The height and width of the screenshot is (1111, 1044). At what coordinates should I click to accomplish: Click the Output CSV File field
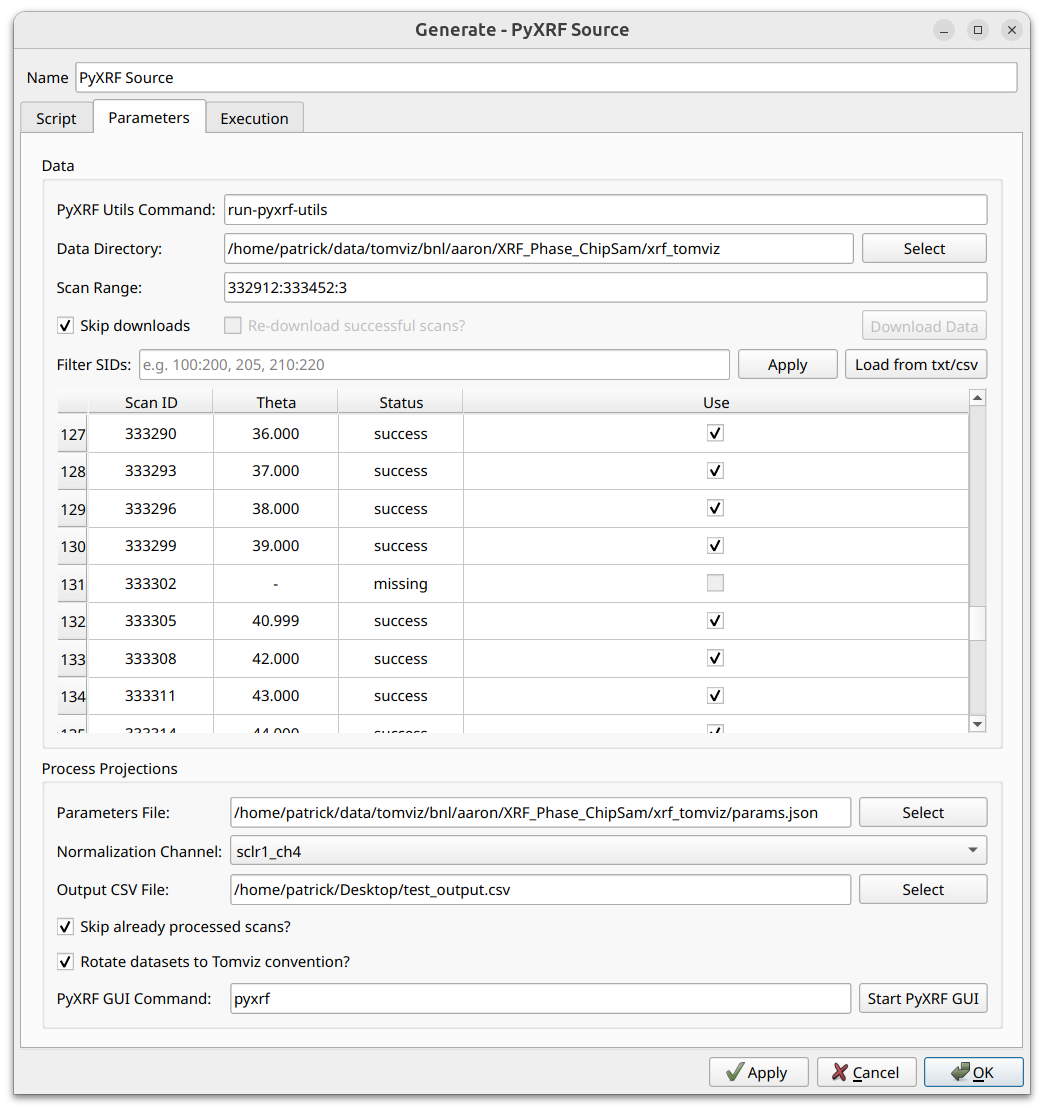540,890
